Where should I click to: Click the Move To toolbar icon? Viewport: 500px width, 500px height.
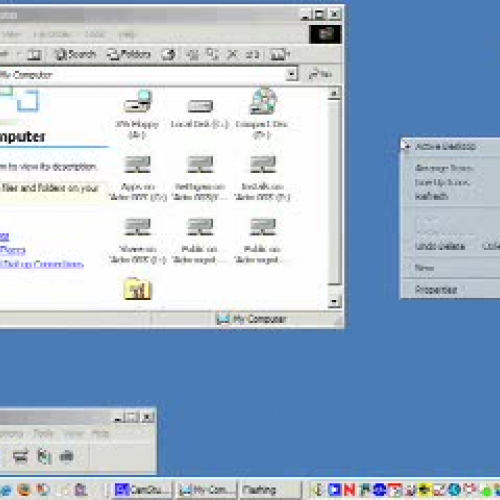pos(192,54)
